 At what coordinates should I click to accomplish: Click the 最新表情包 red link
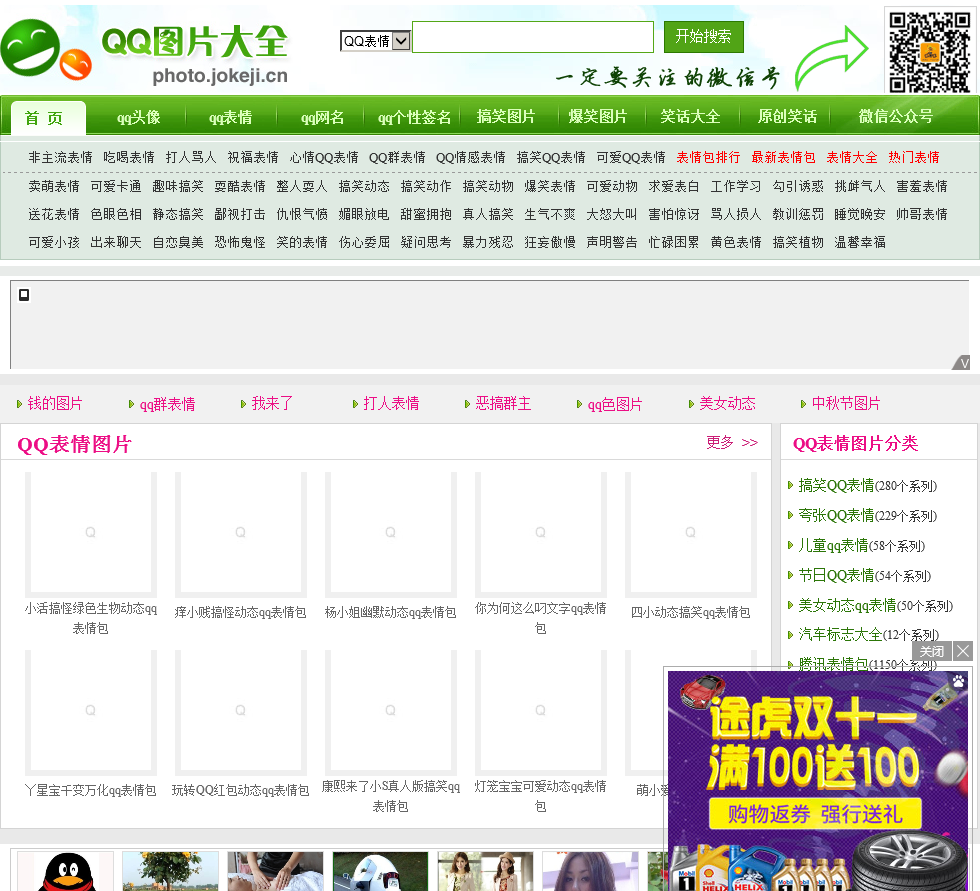point(783,157)
